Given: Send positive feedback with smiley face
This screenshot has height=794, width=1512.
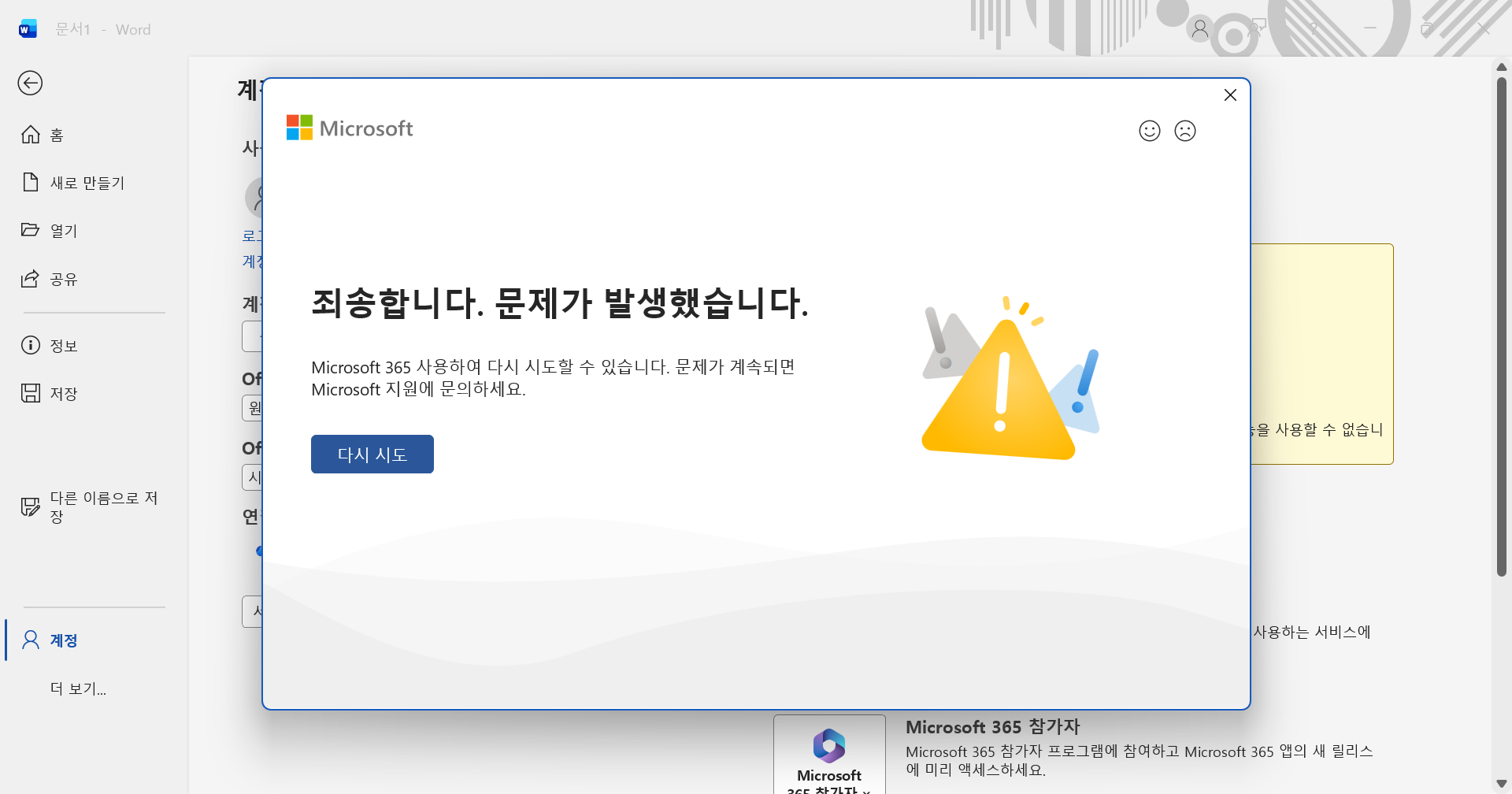Looking at the screenshot, I should tap(1150, 131).
